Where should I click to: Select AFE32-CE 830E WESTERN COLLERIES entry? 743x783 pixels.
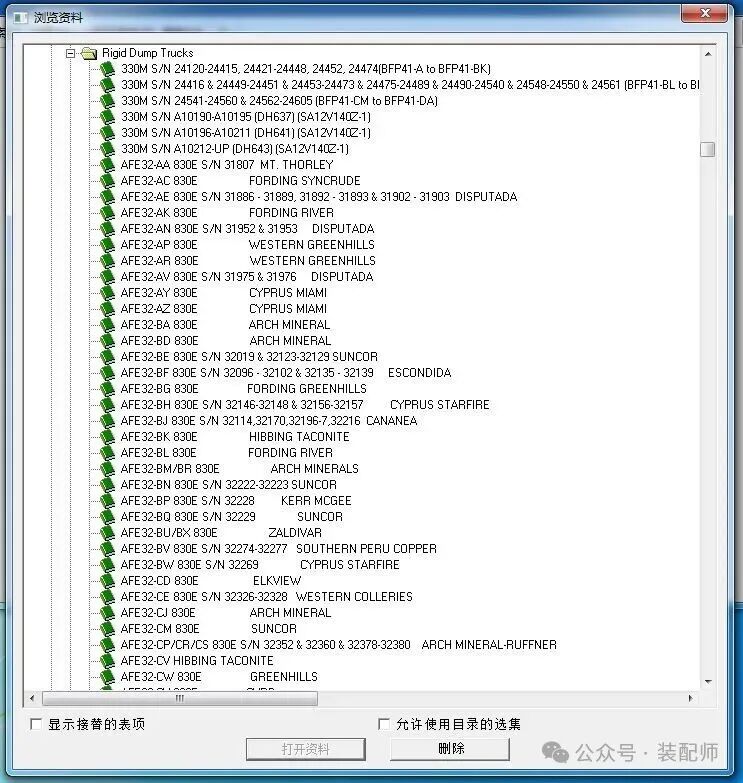pyautogui.click(x=267, y=596)
